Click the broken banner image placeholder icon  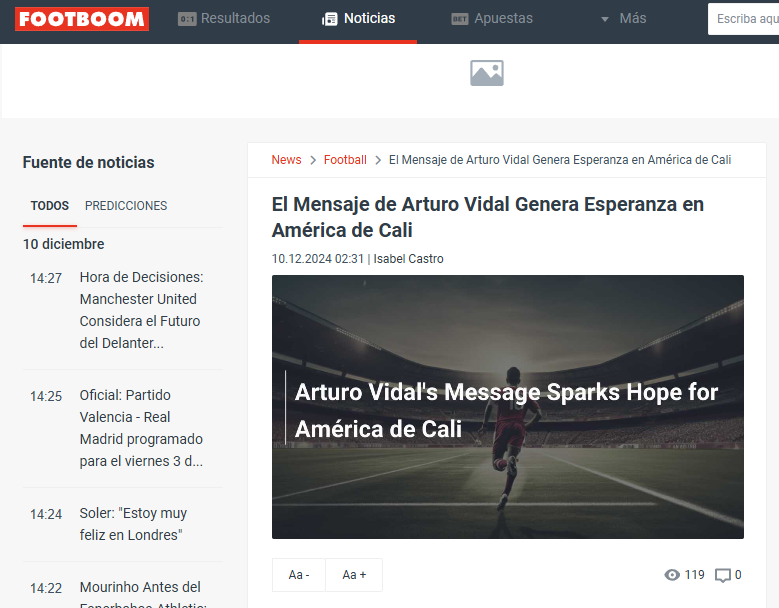pos(487,73)
